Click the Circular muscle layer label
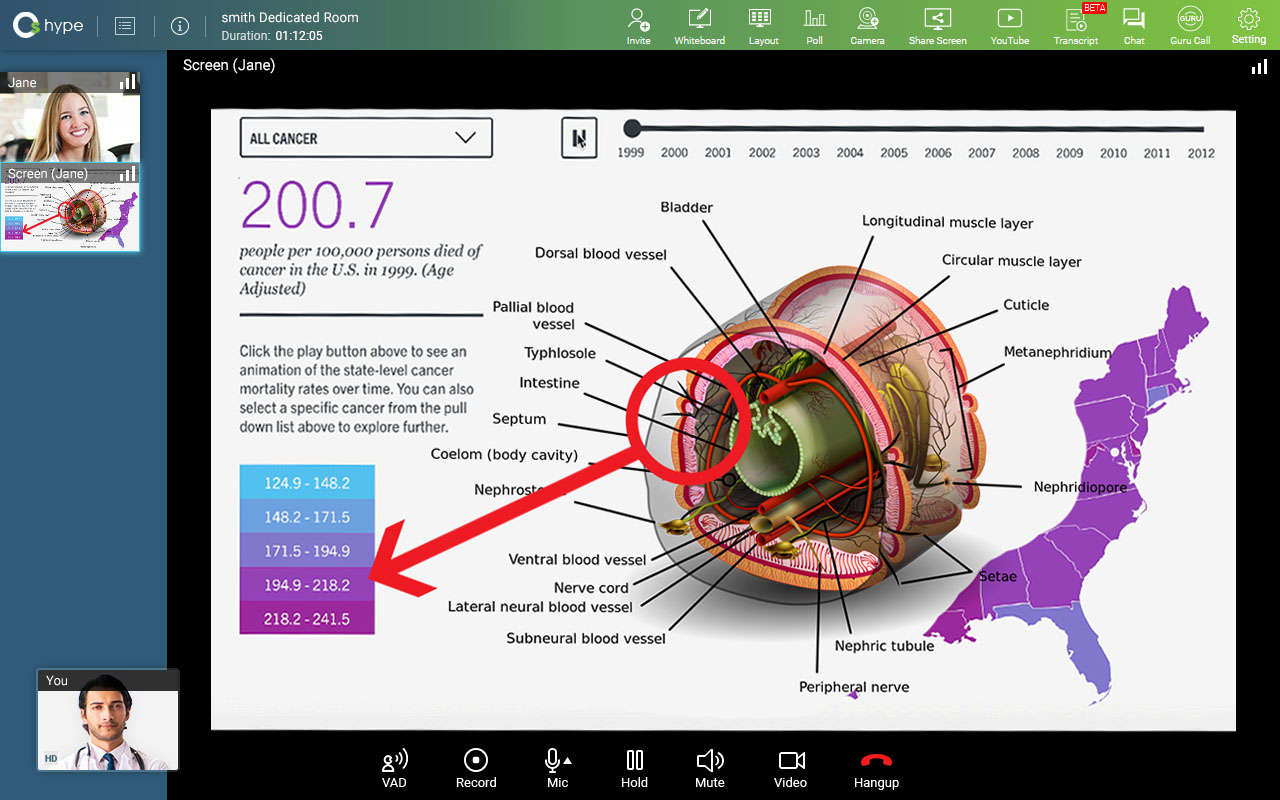The image size is (1280, 800). (1012, 261)
